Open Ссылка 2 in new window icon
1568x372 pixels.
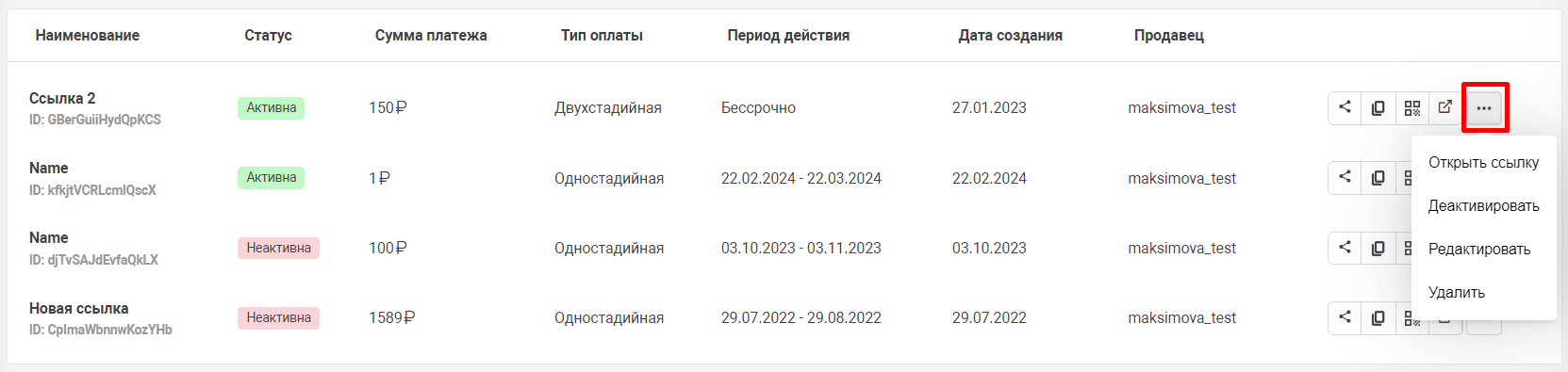[x=1444, y=107]
